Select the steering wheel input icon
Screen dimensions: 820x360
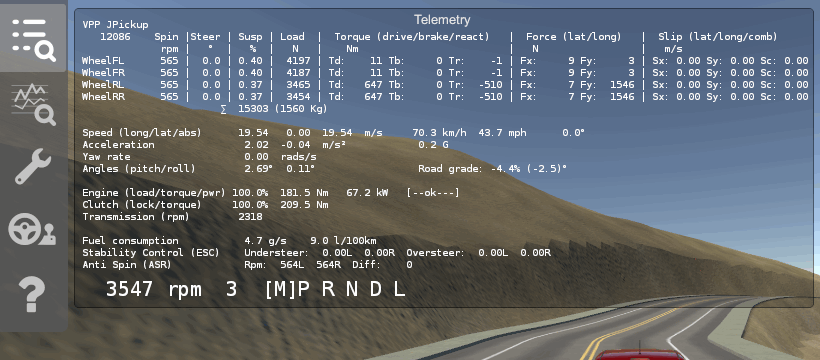tap(32, 230)
